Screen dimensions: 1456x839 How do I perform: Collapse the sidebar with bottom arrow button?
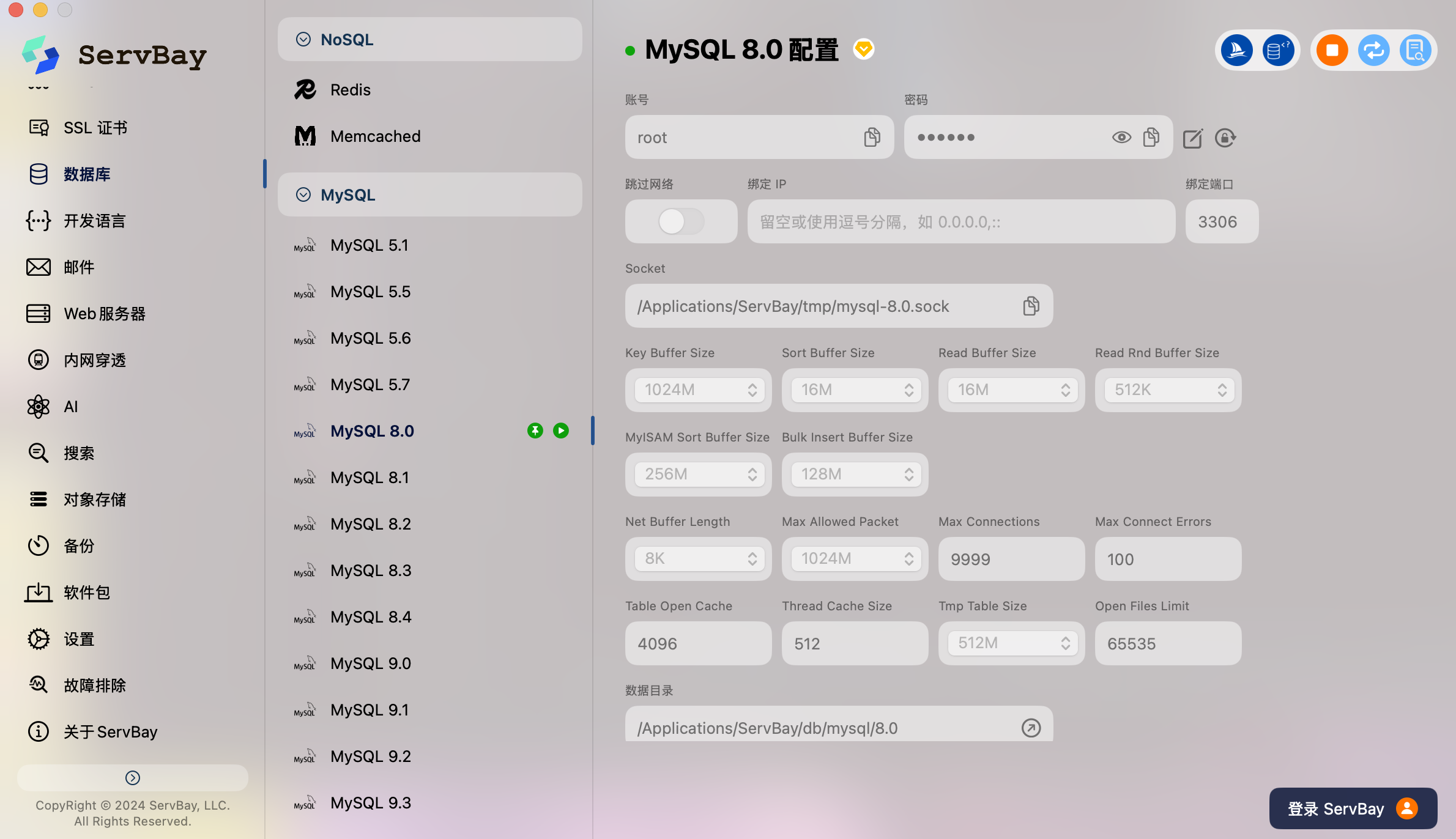coord(133,777)
